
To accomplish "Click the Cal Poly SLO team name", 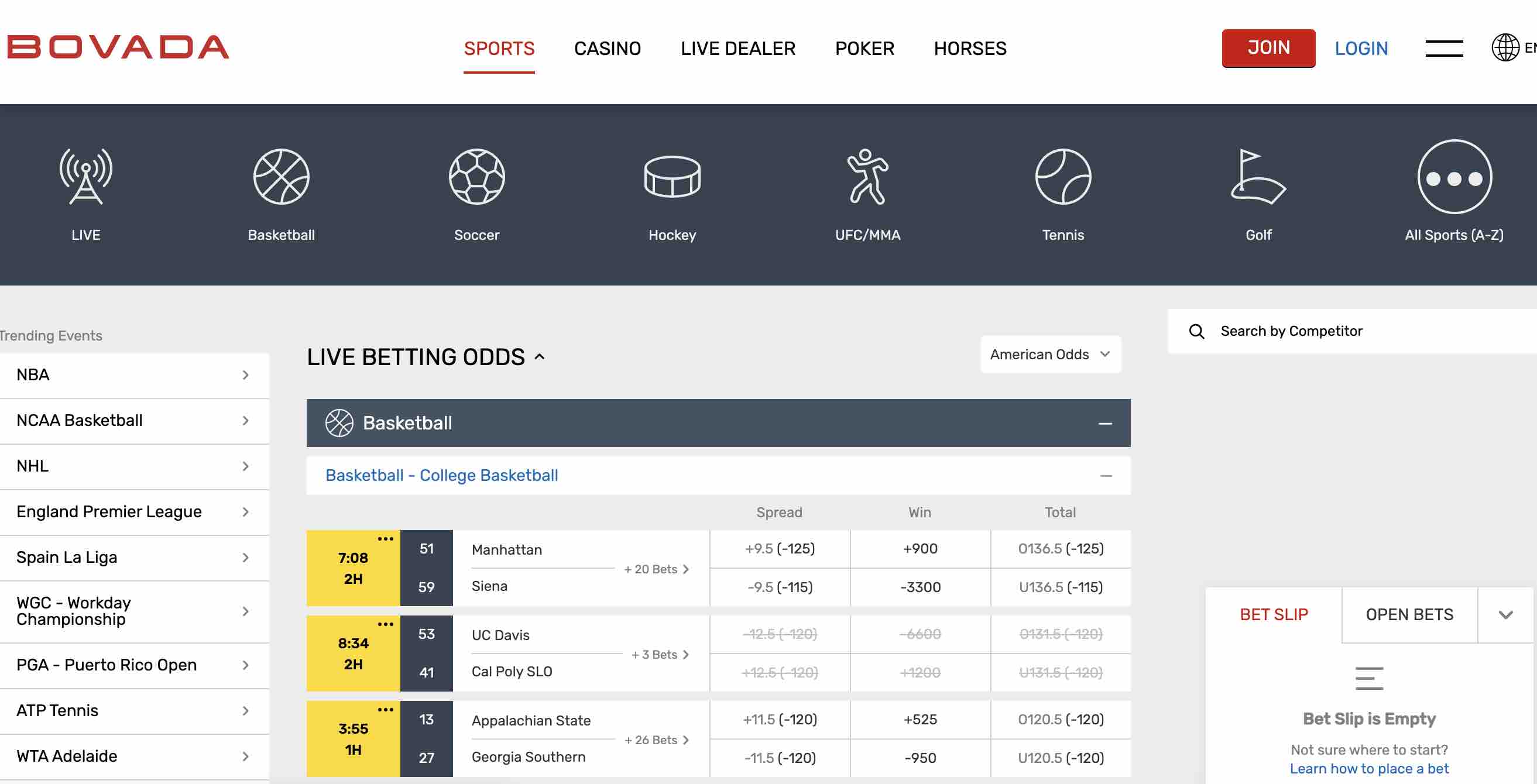I will [512, 672].
